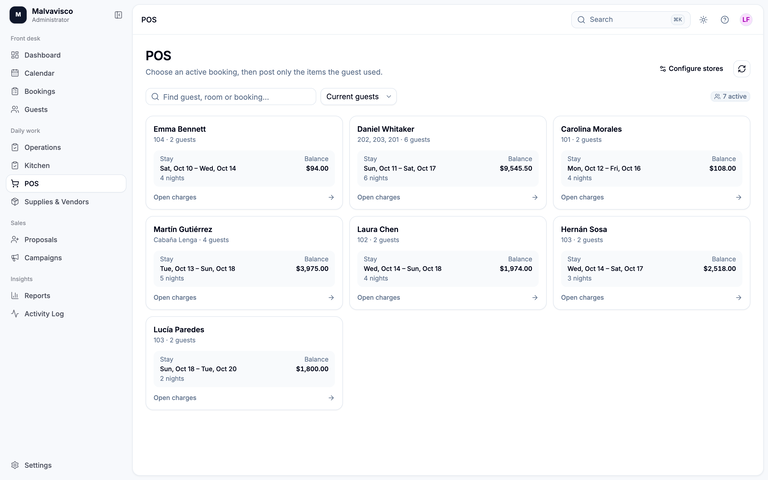Click the Settings gear icon
Screen dimensions: 768x480
15,465
